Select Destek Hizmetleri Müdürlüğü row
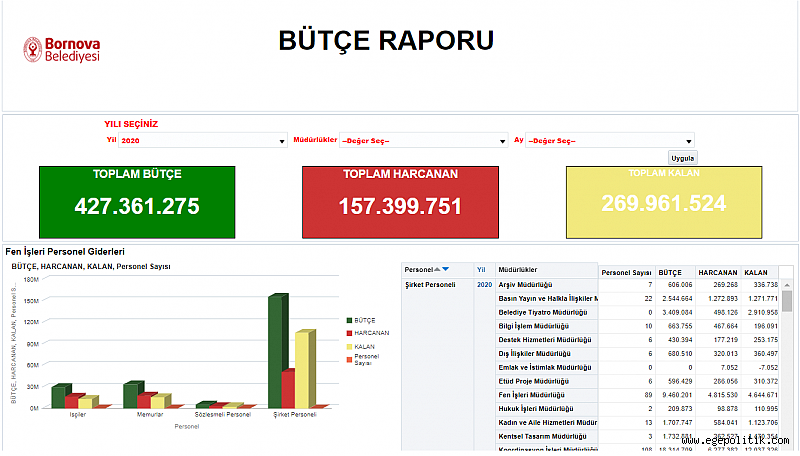The height and width of the screenshot is (456, 800). pyautogui.click(x=545, y=340)
